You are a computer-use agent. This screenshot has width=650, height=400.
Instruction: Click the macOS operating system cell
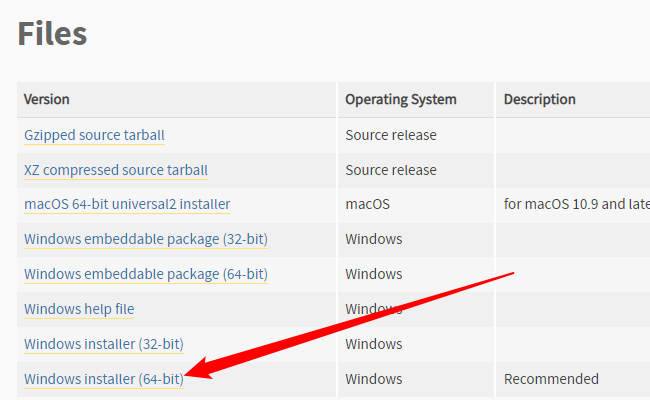[x=367, y=204]
